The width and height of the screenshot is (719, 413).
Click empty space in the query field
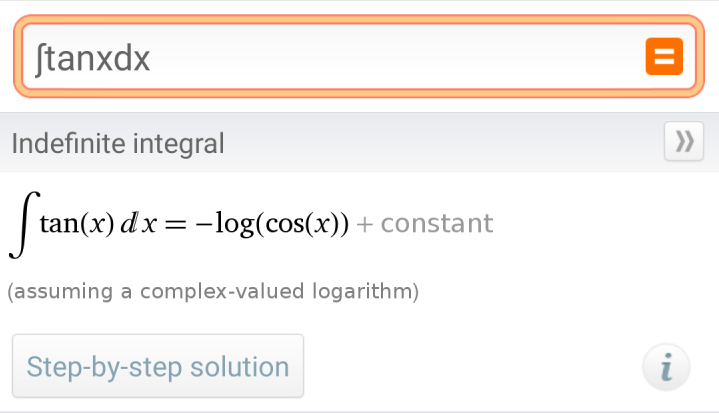point(400,57)
